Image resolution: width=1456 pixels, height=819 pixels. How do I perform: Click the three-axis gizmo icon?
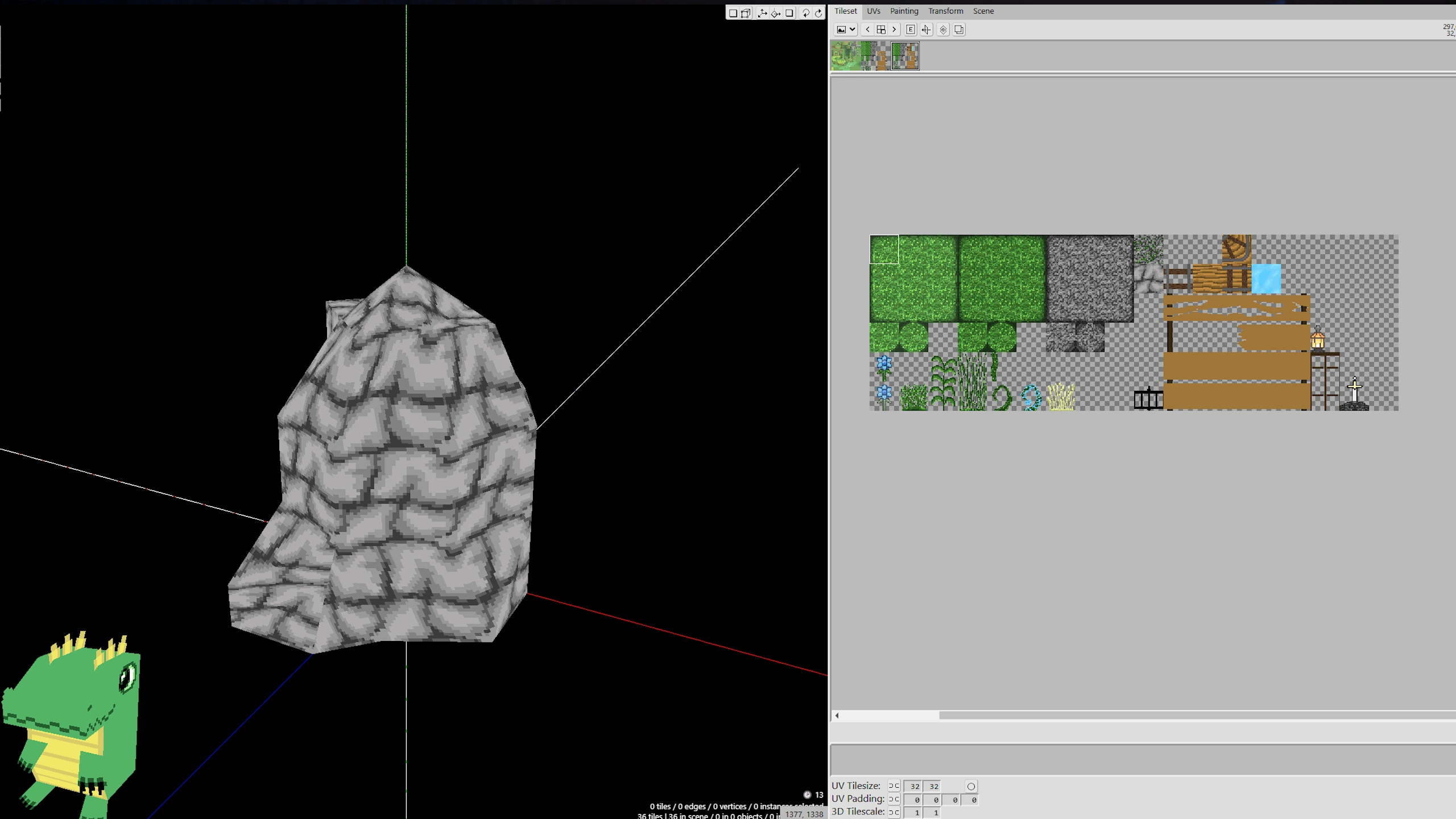click(x=762, y=13)
